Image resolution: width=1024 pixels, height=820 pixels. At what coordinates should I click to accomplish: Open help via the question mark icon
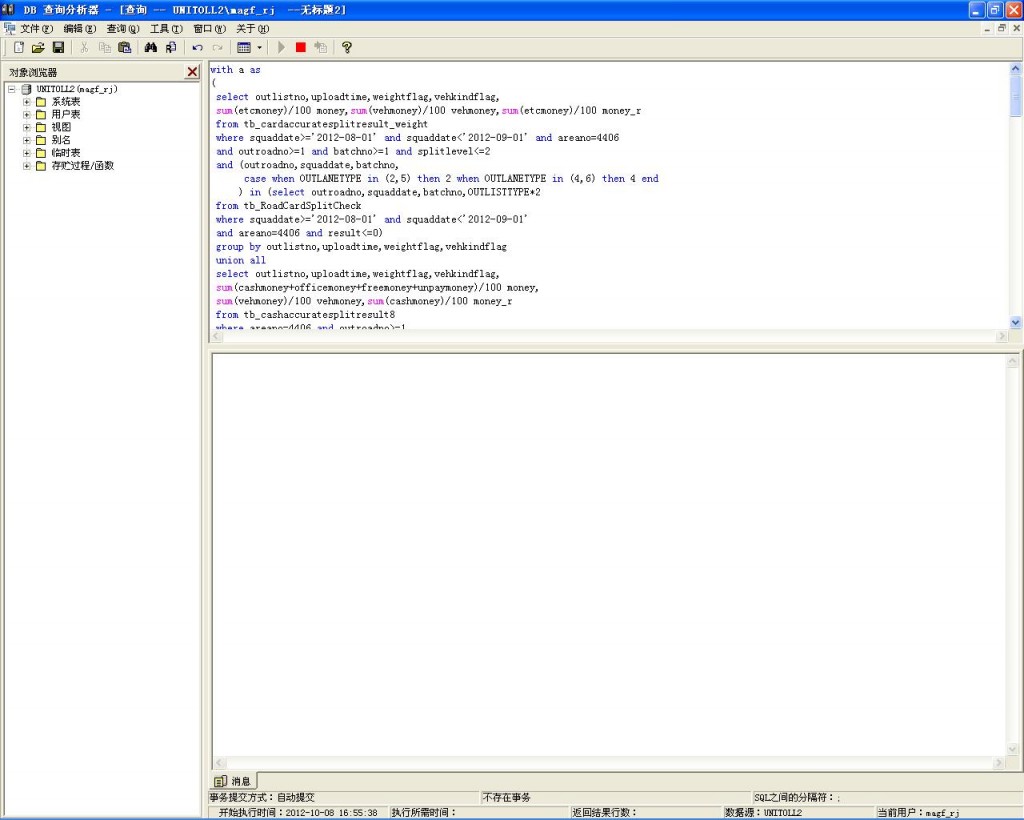(347, 47)
